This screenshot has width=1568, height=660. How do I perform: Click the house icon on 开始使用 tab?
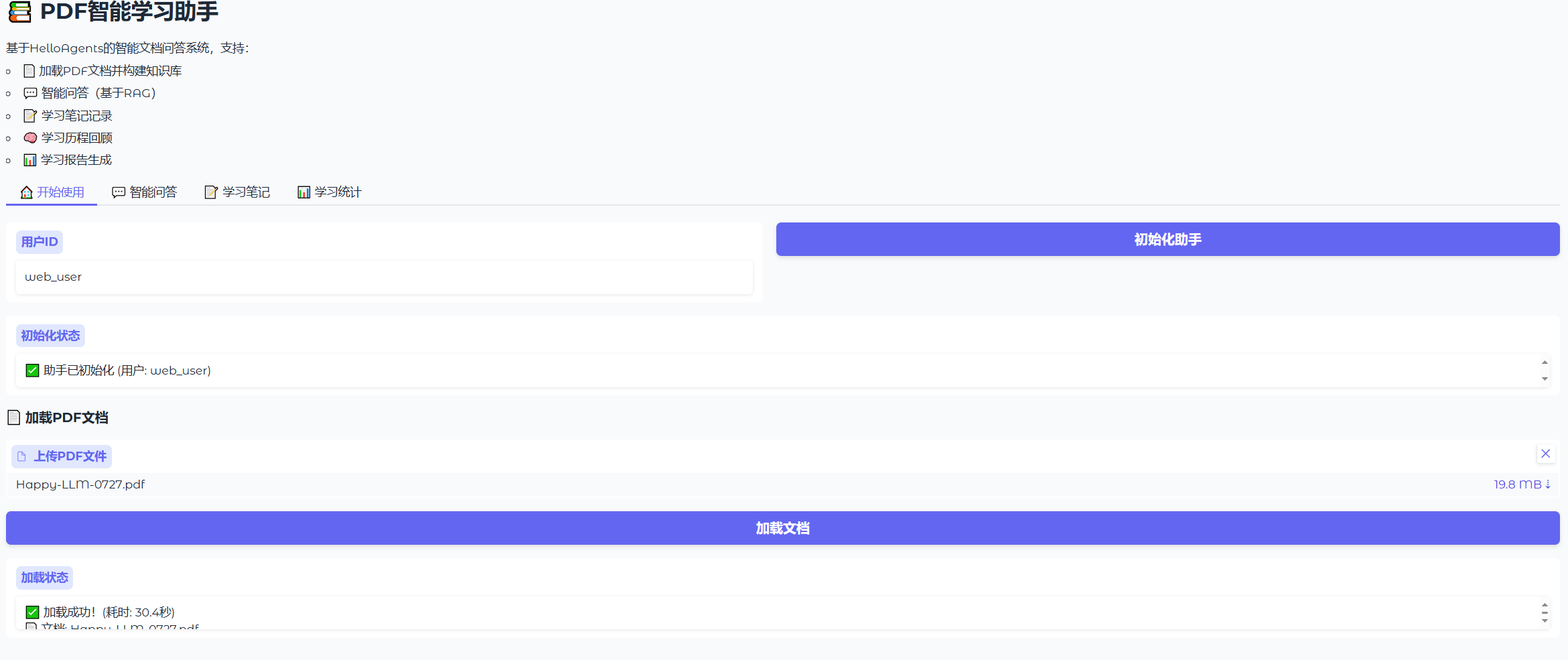[x=26, y=192]
